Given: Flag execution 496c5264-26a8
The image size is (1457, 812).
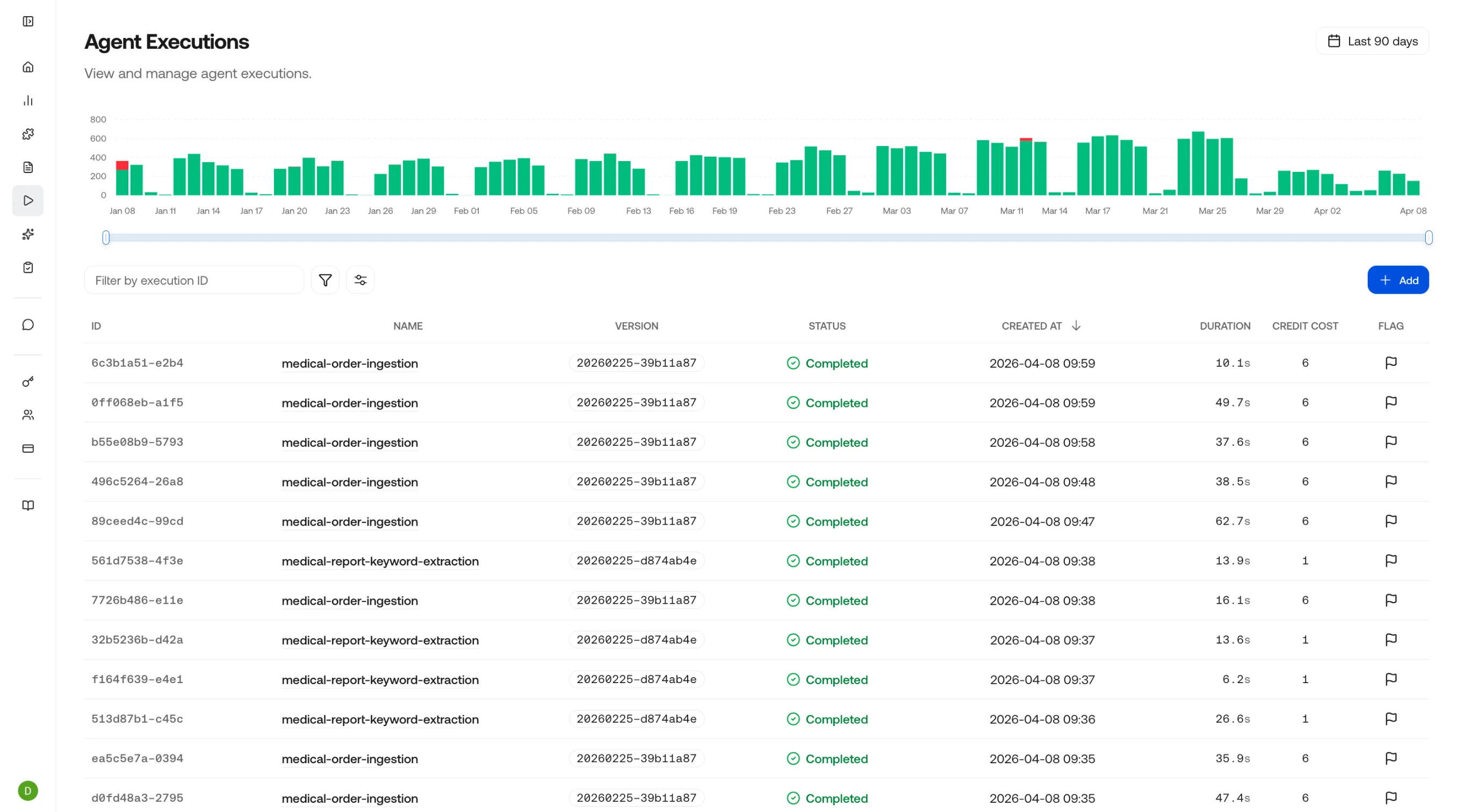Looking at the screenshot, I should coord(1391,482).
